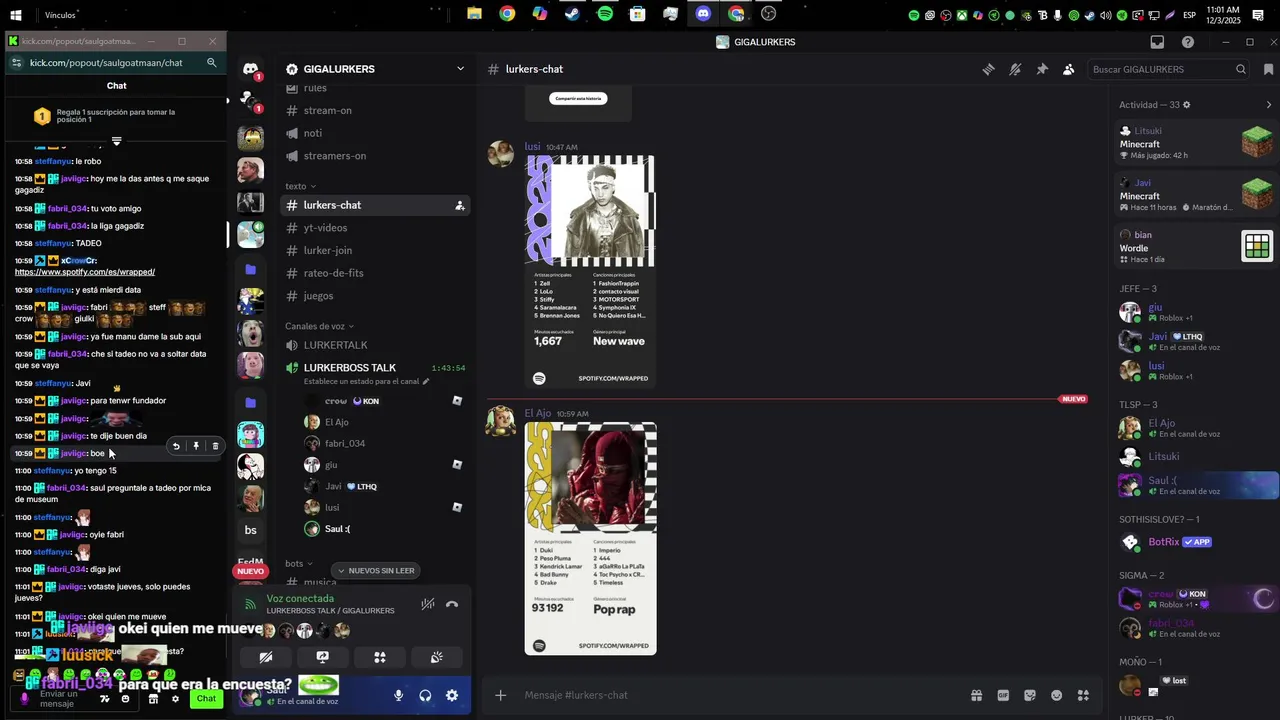This screenshot has height=720, width=1280.
Task: Join the LURKERTALK voice channel
Action: 375,345
